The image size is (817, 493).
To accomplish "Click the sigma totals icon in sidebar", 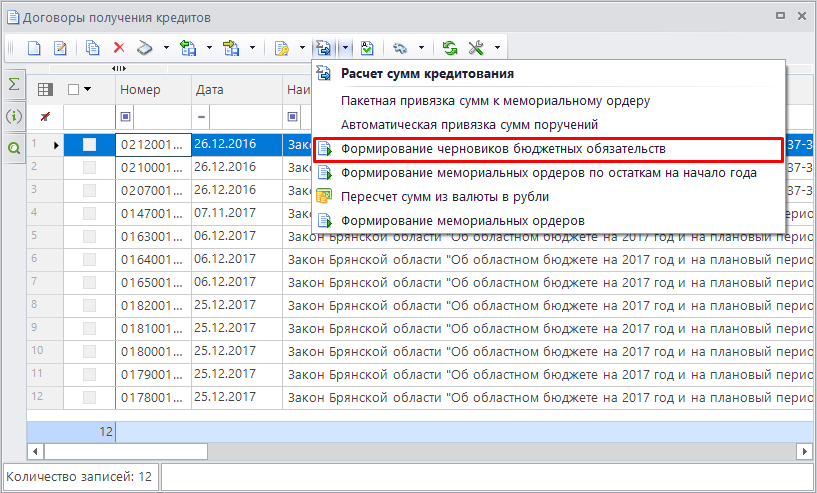I will point(14,85).
